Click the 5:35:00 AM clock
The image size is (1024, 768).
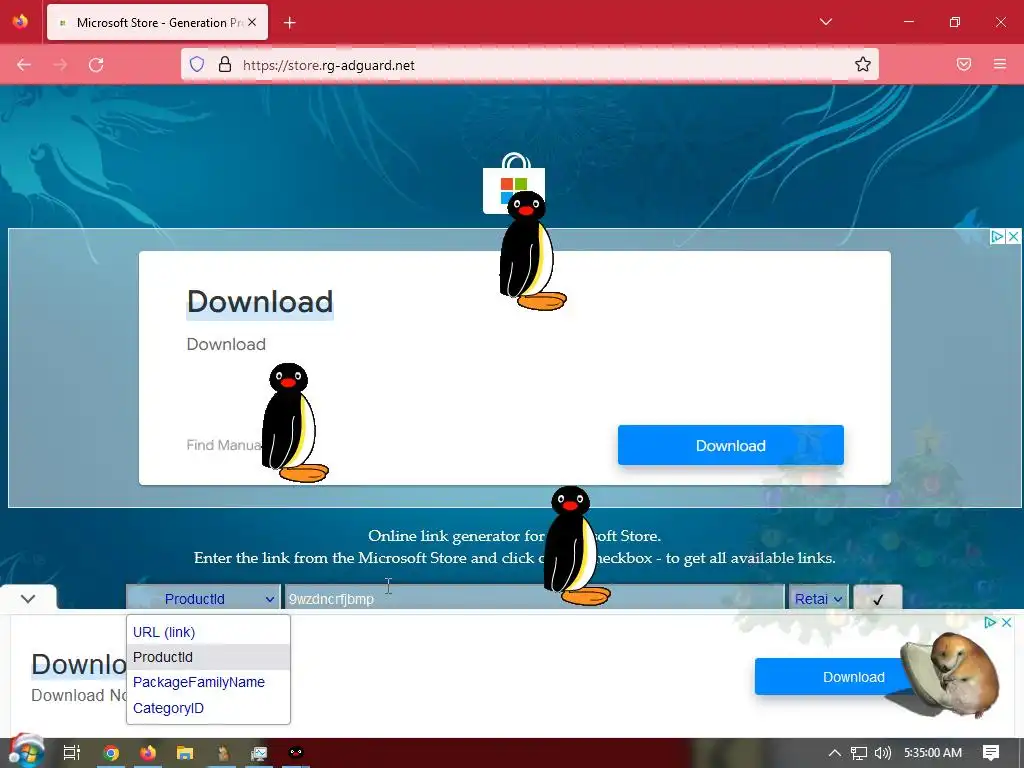[x=933, y=753]
